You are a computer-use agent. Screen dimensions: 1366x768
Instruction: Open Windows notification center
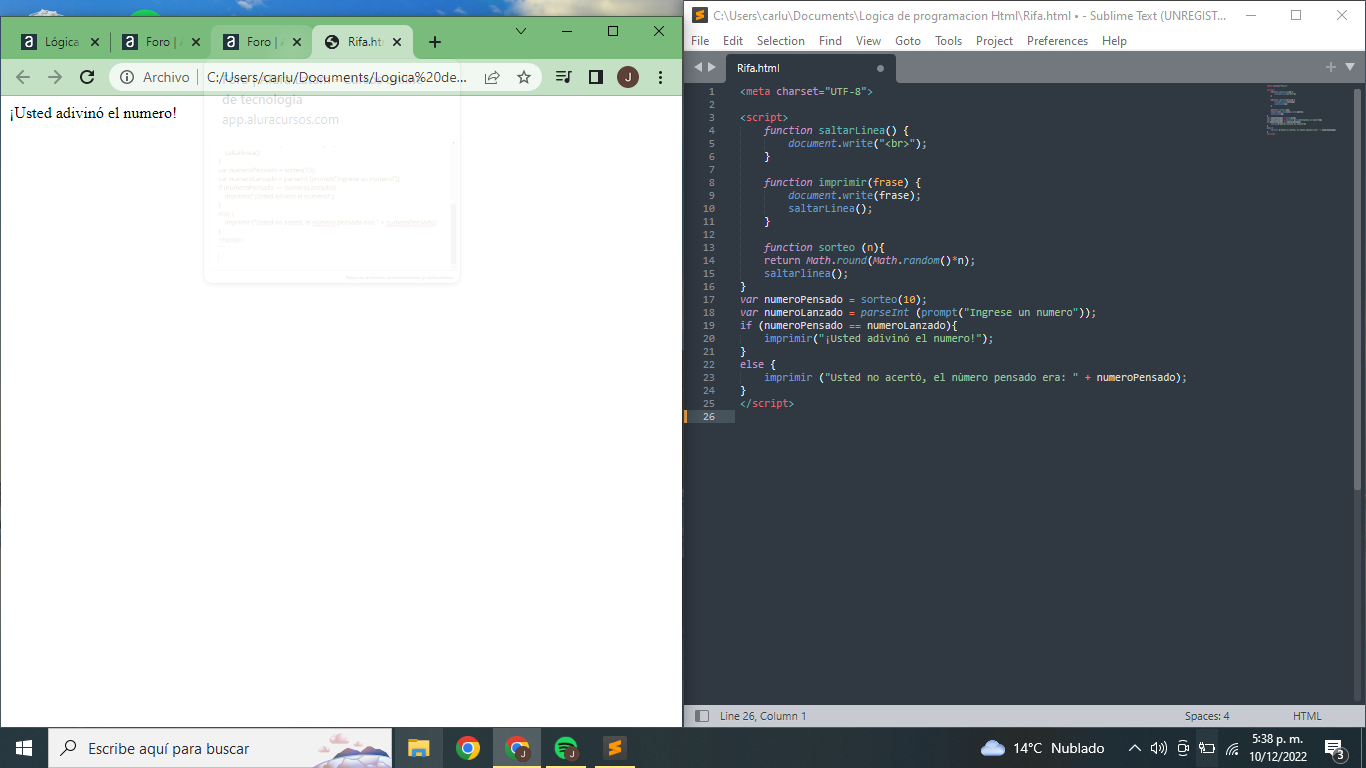click(x=1334, y=748)
